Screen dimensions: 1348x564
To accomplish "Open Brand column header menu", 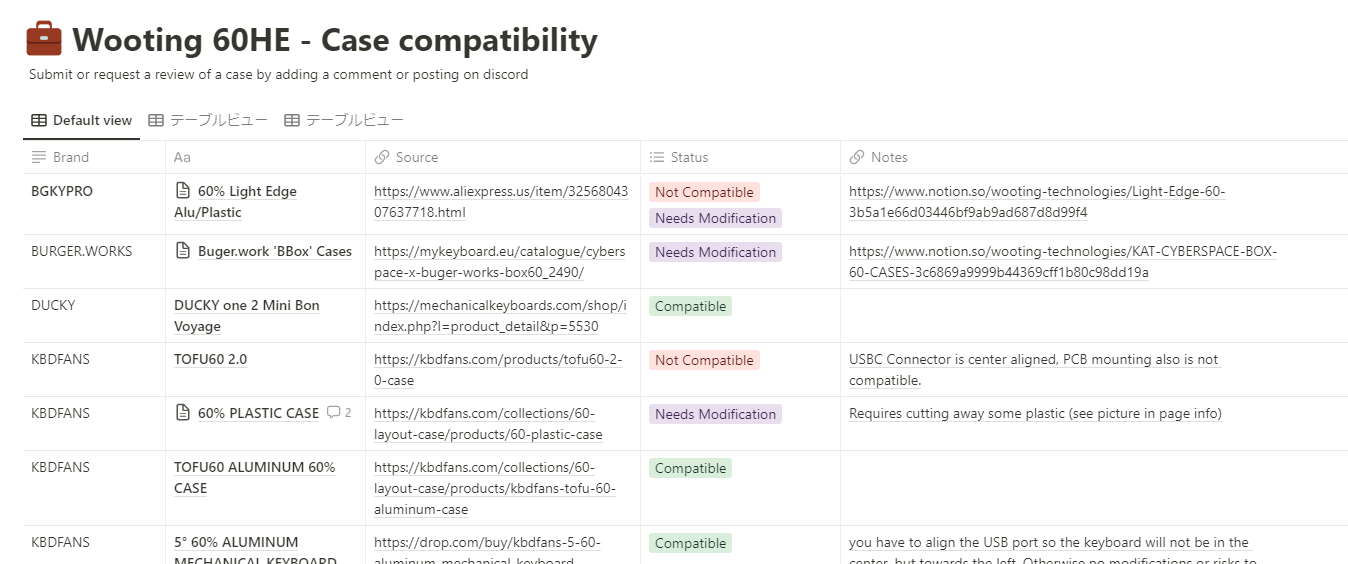I will click(x=94, y=157).
